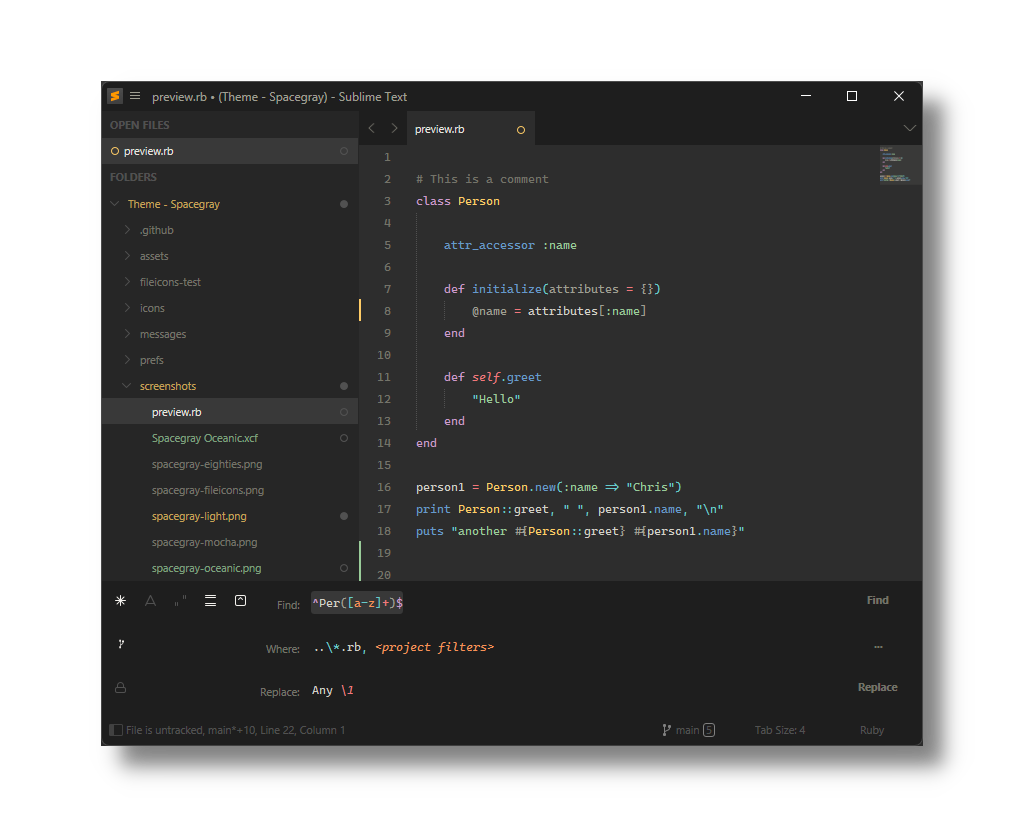Image resolution: width=1024 pixels, height=828 pixels.
Task: Toggle show context lines option
Action: click(x=210, y=601)
